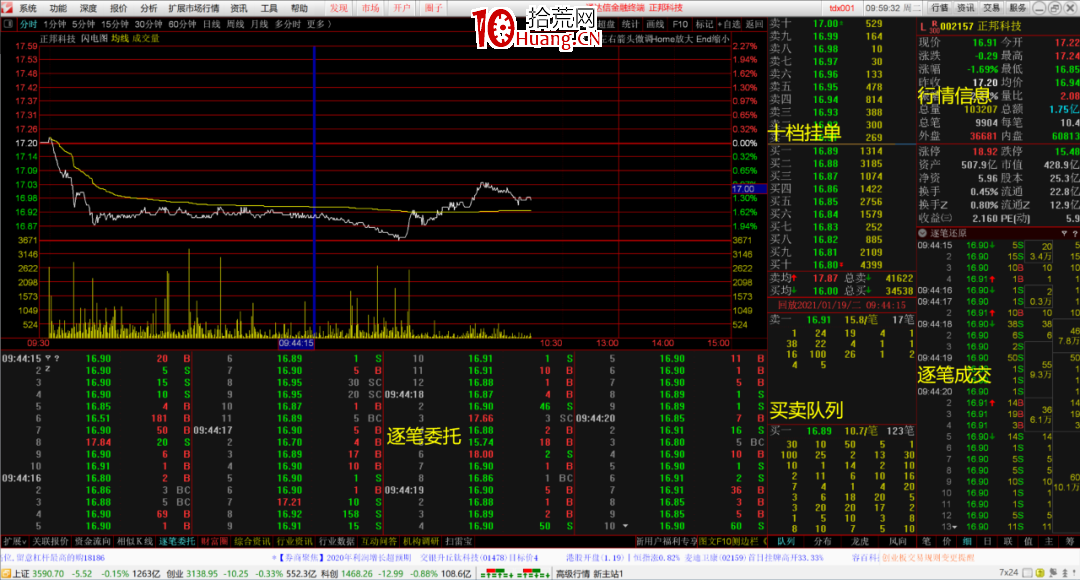Switch to the 财富圈 tab

click(214, 542)
